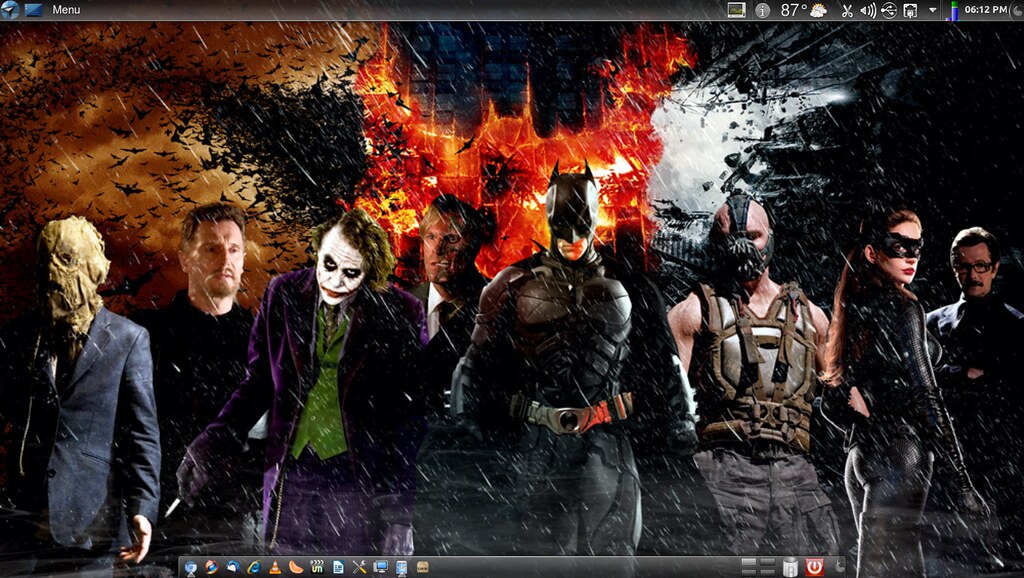Open the trash can in the dock
1024x578 pixels.
(790, 567)
